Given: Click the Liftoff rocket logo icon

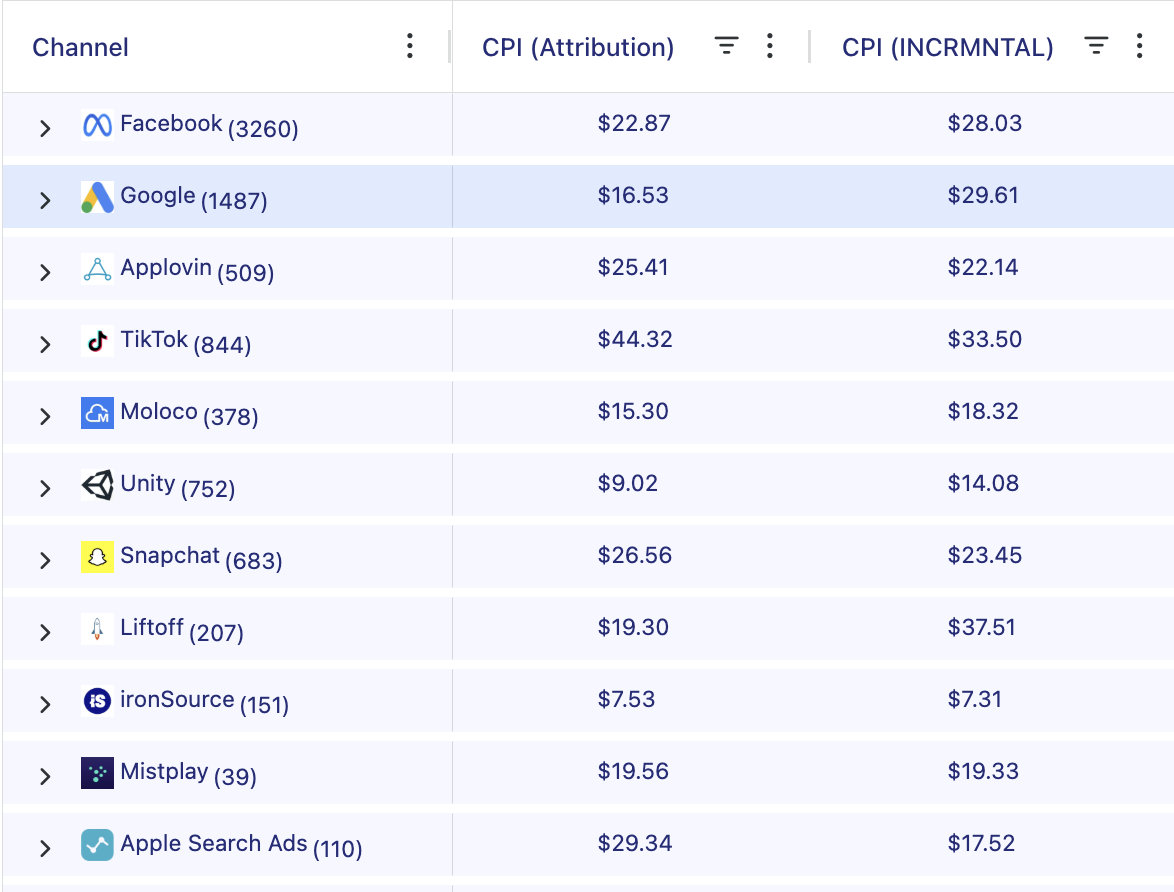Looking at the screenshot, I should pos(97,628).
